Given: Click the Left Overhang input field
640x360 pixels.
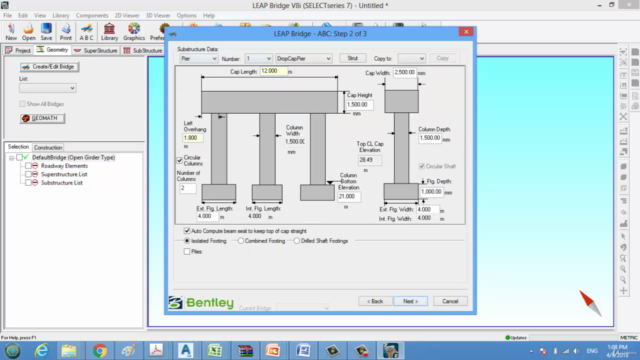Looking at the screenshot, I should point(193,138).
